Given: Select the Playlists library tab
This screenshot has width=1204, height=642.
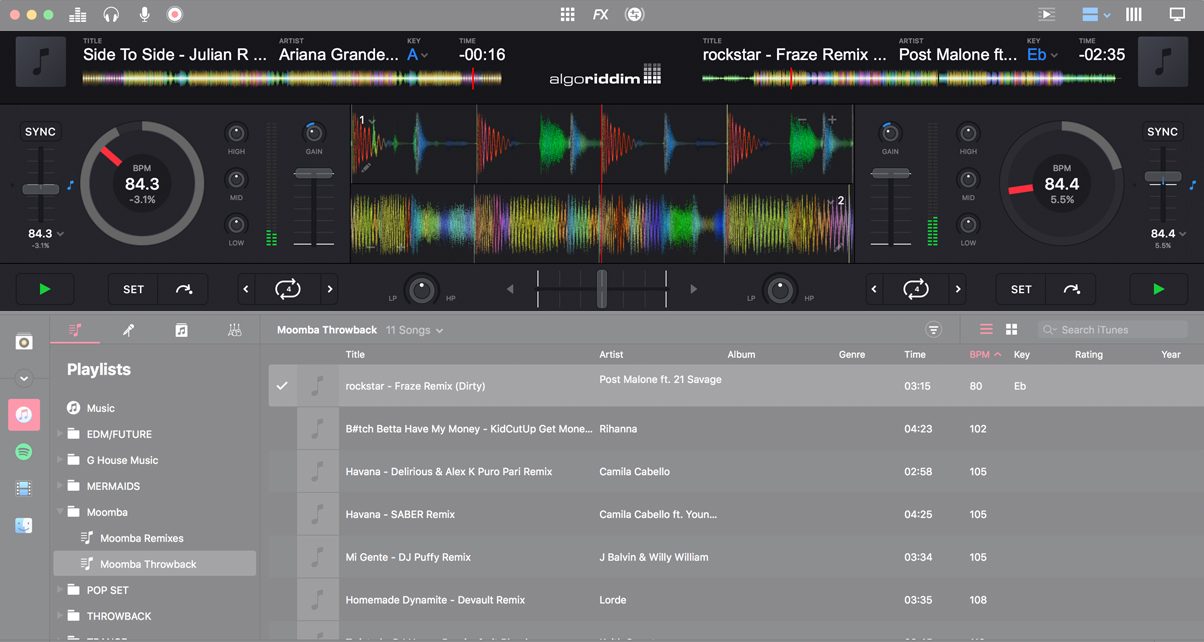Looking at the screenshot, I should click(76, 330).
